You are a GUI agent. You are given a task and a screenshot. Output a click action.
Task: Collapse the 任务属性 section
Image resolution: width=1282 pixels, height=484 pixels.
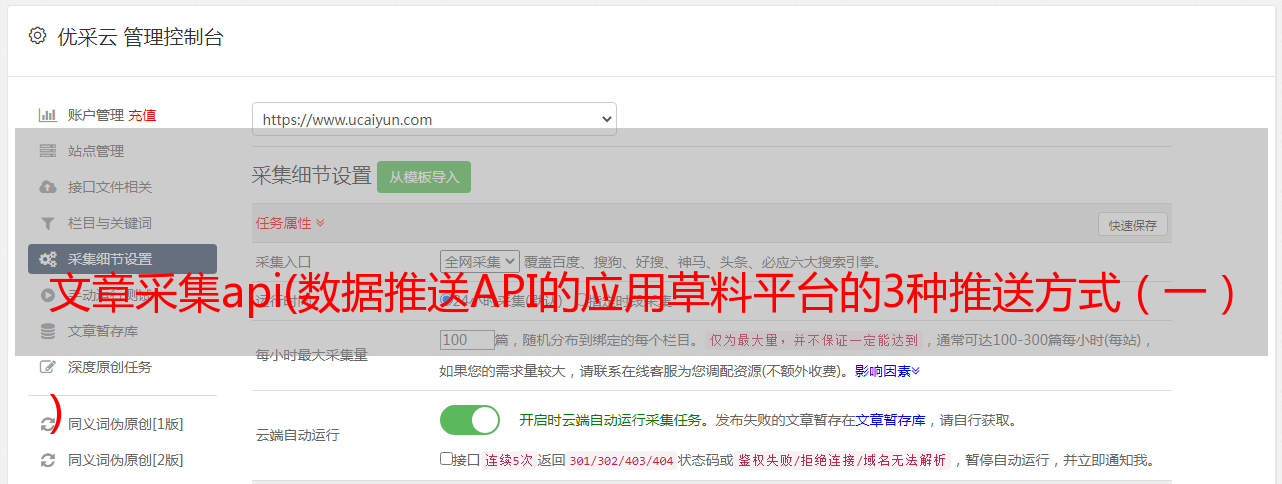click(x=291, y=223)
